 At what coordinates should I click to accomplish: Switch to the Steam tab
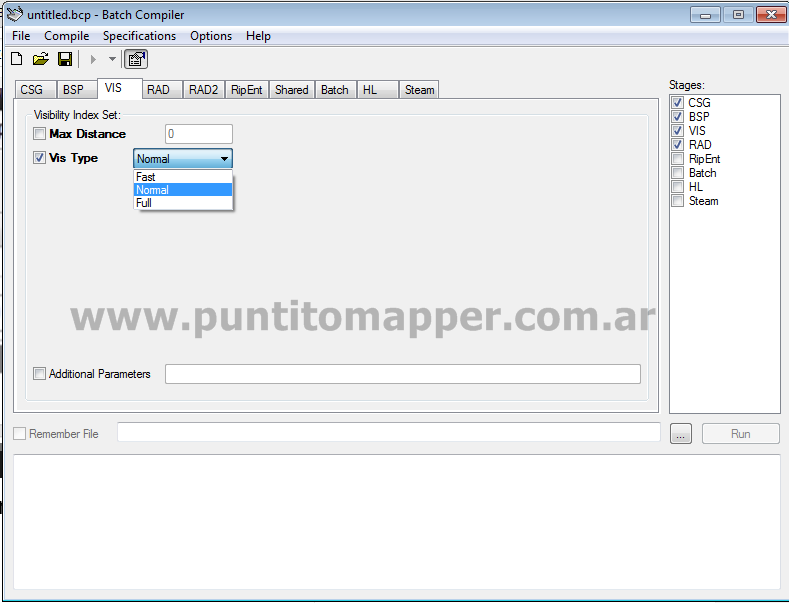tap(419, 90)
